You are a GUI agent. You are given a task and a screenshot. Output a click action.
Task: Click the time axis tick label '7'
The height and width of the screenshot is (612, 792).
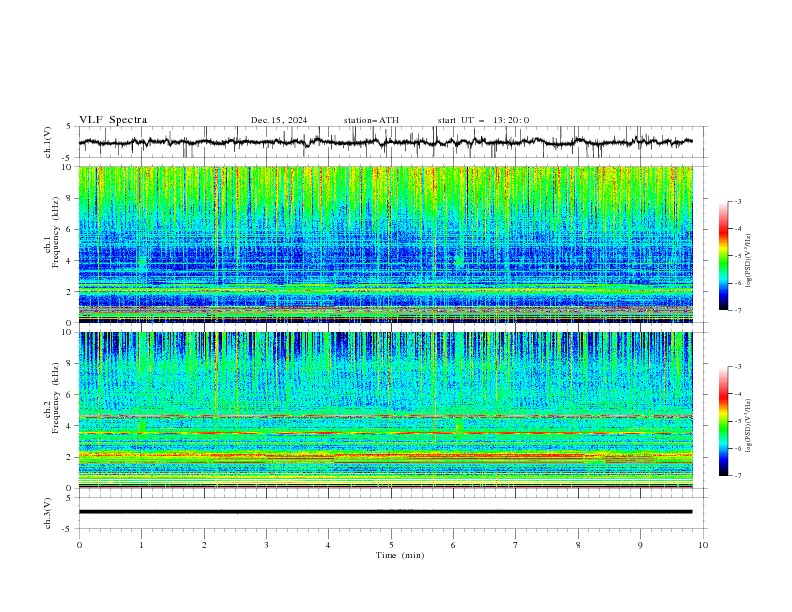[516, 545]
